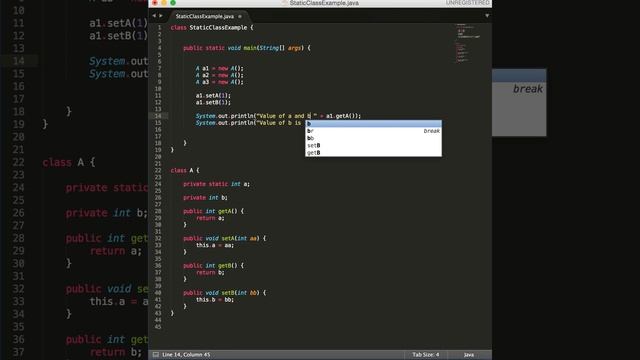Image resolution: width=640 pixels, height=360 pixels.
Task: Click the 'return a;' line
Action: 210,218
